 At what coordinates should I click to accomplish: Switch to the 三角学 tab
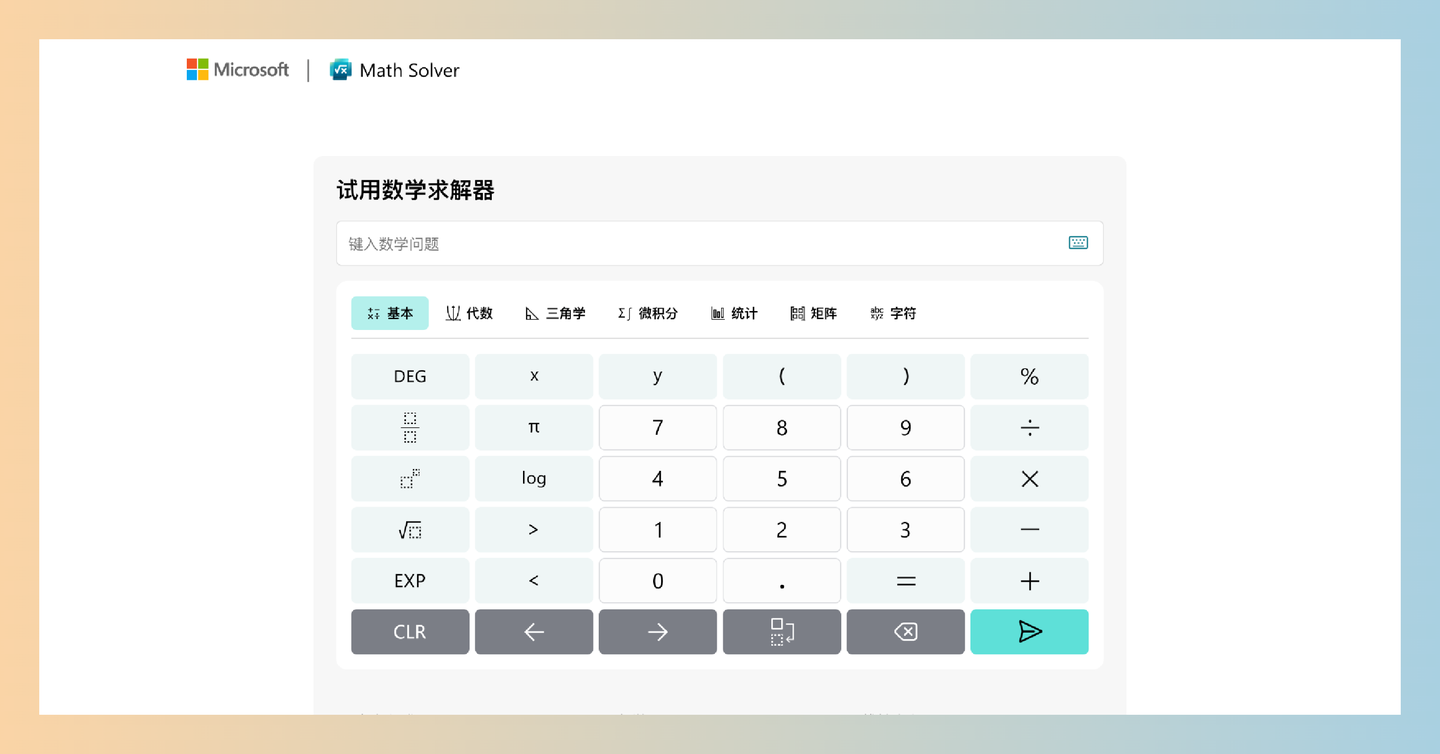(x=556, y=313)
